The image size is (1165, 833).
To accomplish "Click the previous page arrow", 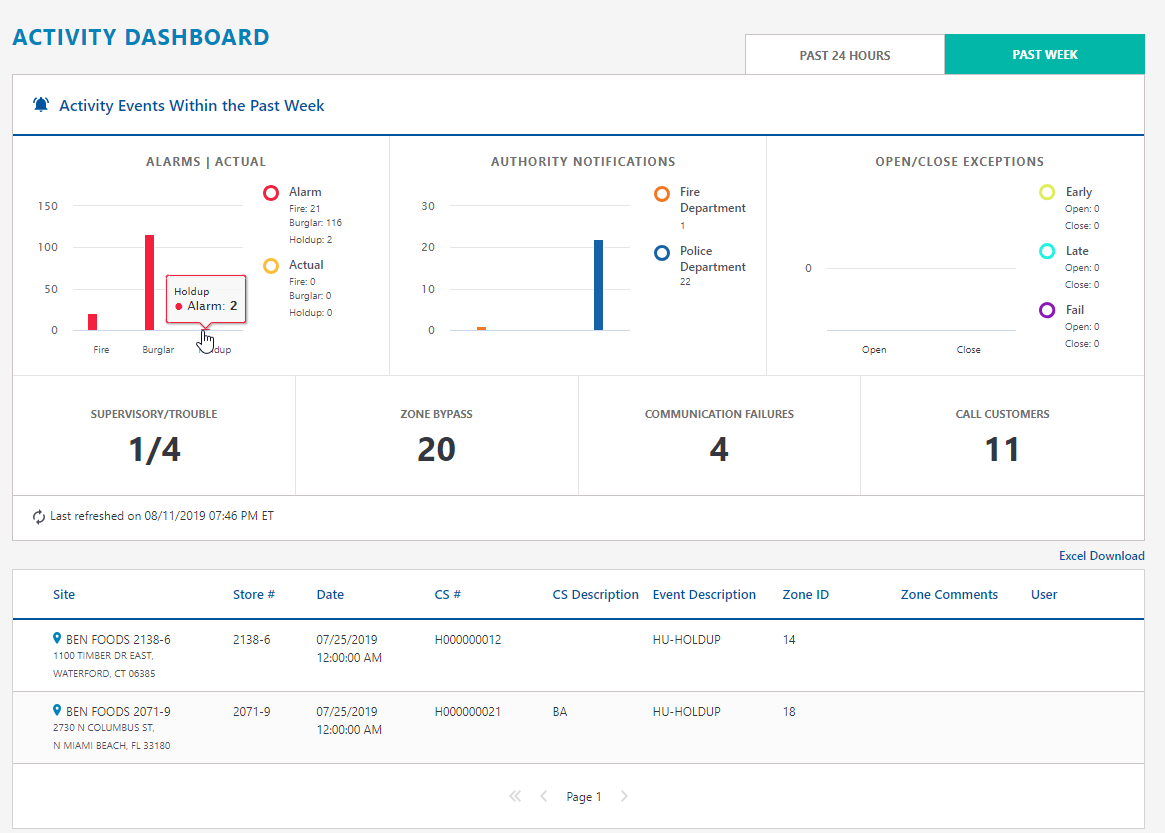I will tap(544, 797).
